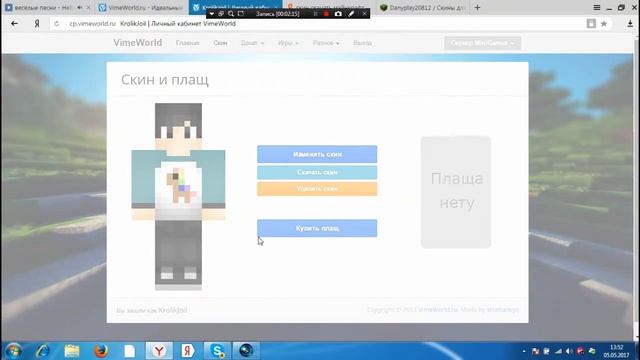Reload the page with the refresh icon
The height and width of the screenshot is (360, 640).
click(x=57, y=24)
